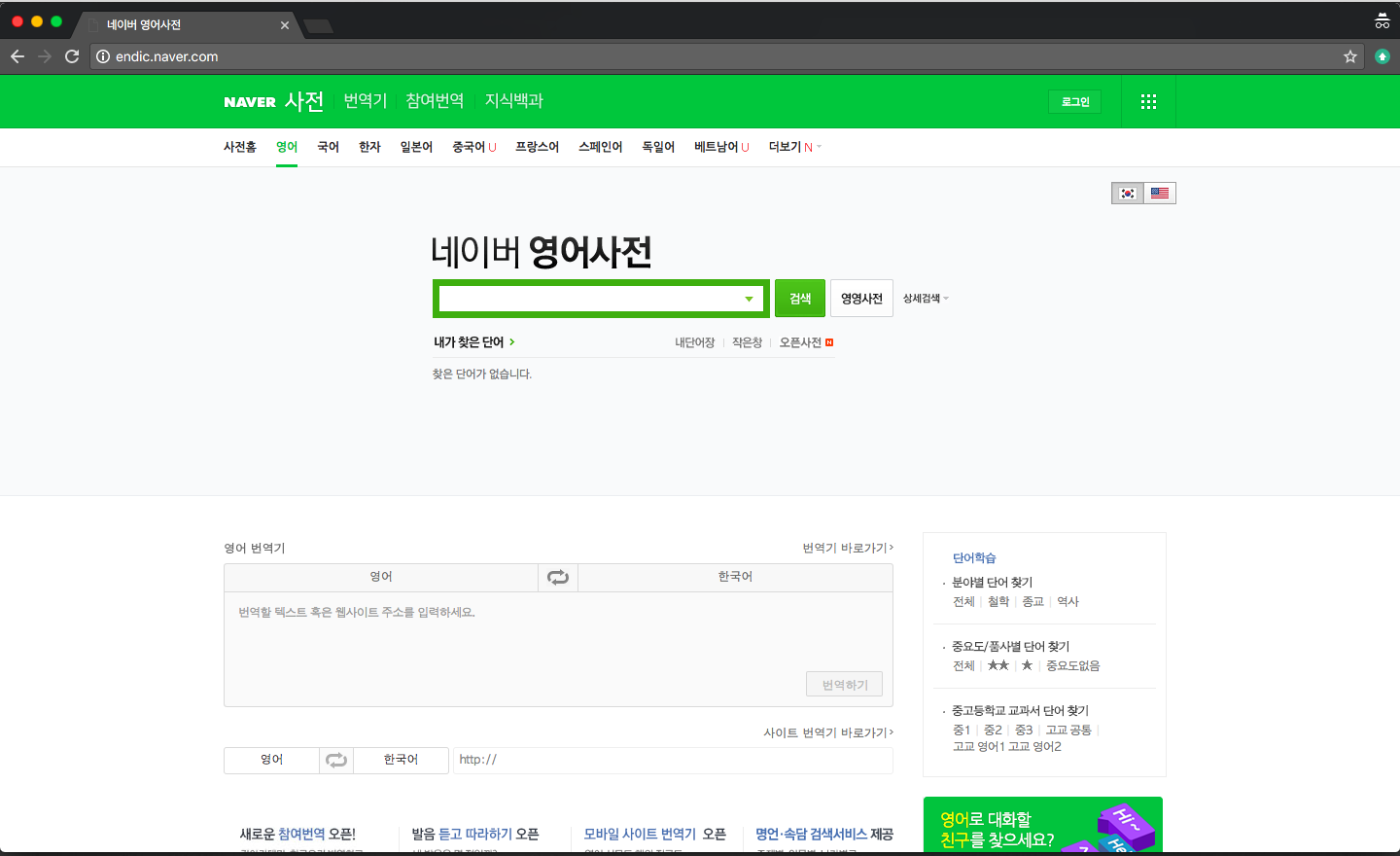Click the NAVER logo
Image resolution: width=1400 pixels, height=856 pixels.
250,102
